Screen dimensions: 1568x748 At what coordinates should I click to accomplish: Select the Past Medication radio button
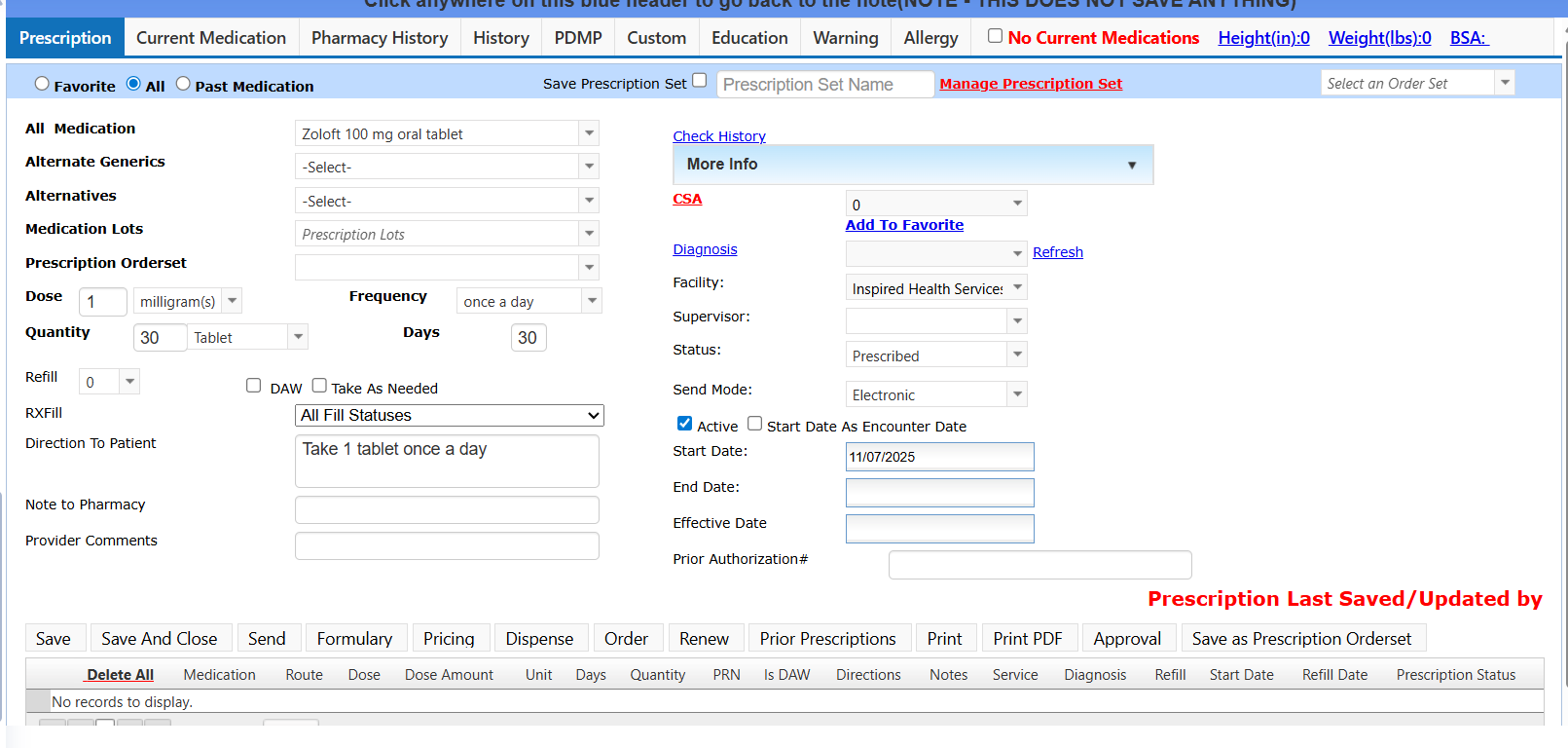tap(183, 84)
